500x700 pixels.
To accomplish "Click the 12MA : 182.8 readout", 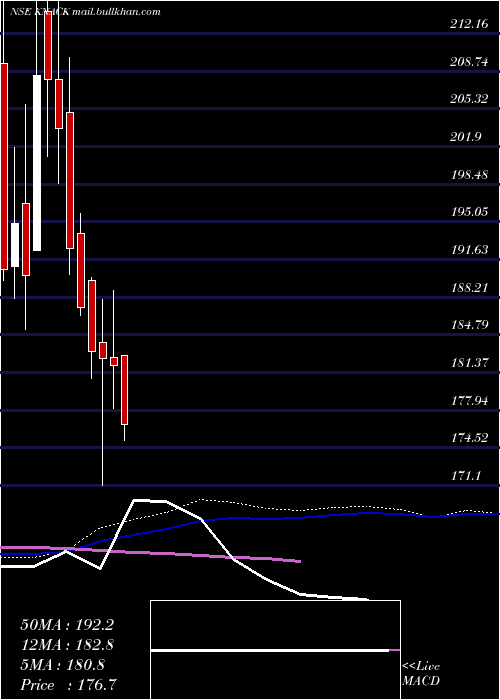I will tap(67, 645).
